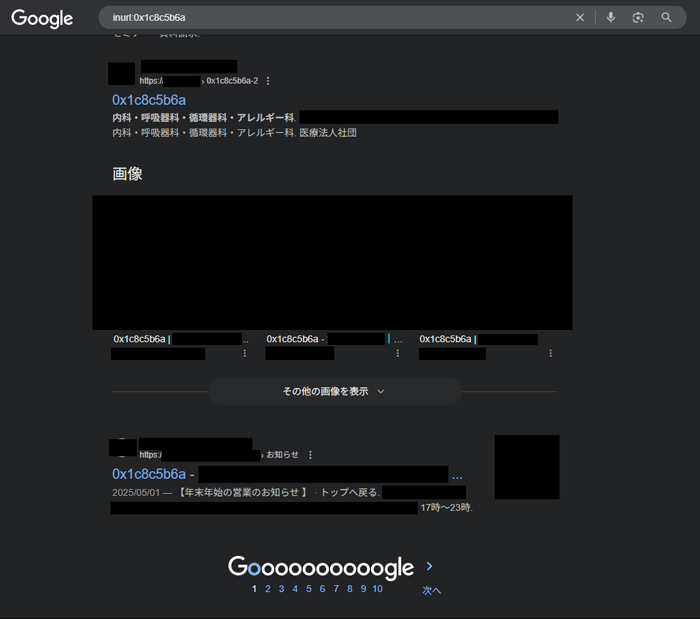The image size is (700, 619).
Task: Start voice search with microphone icon
Action: (611, 17)
